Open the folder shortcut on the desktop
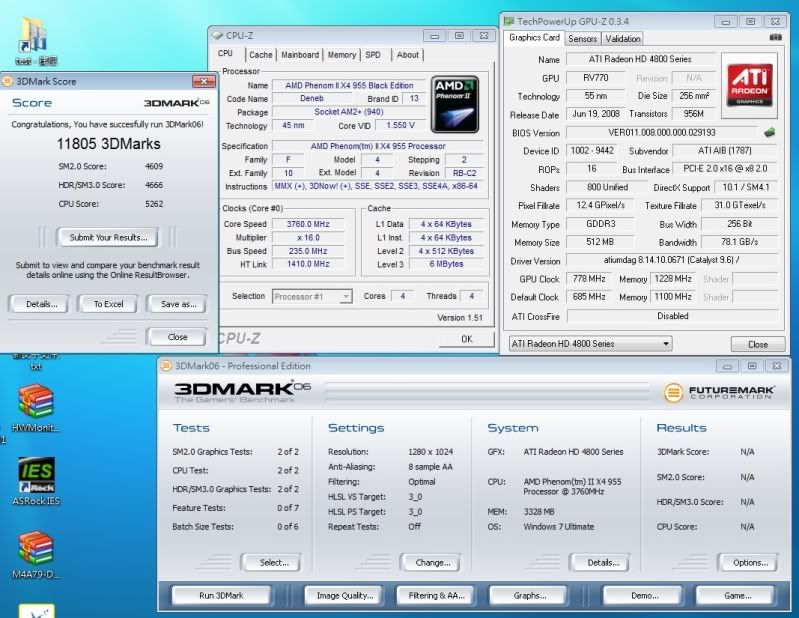This screenshot has width=799, height=618. (x=34, y=36)
